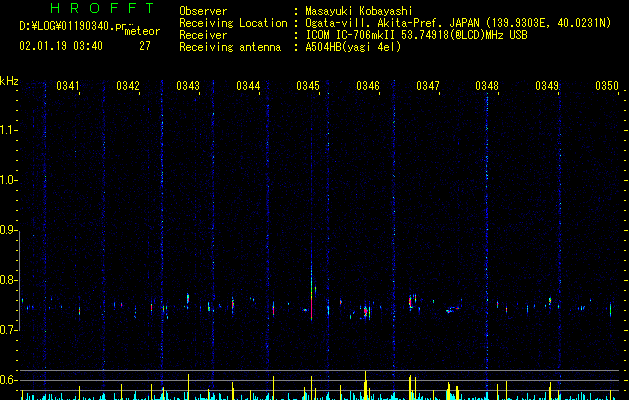Click the tallest yellow peak below 0346
The image size is (629, 400).
[x=365, y=385]
